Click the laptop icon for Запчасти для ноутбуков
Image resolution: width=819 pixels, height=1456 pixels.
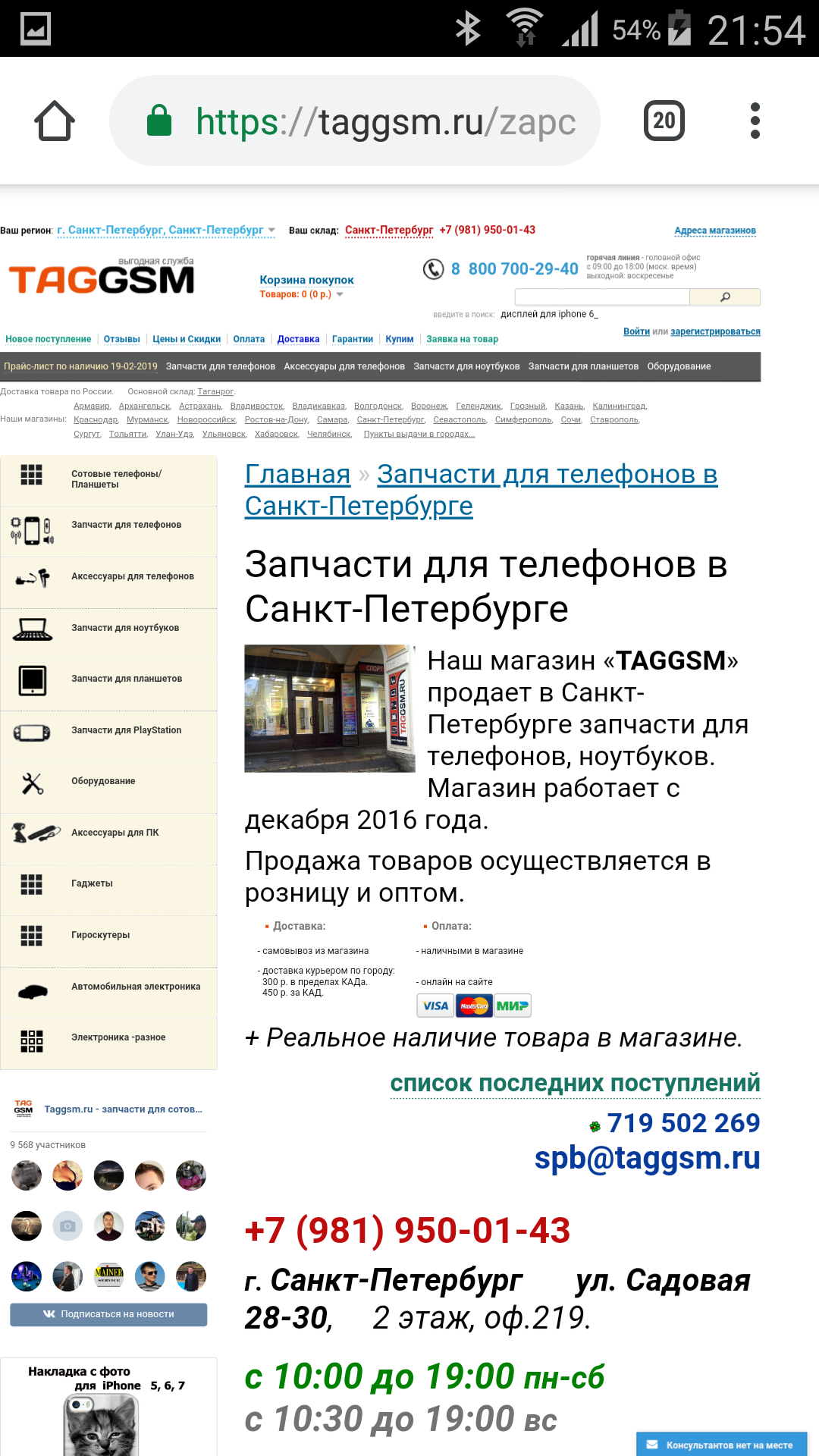pyautogui.click(x=33, y=629)
